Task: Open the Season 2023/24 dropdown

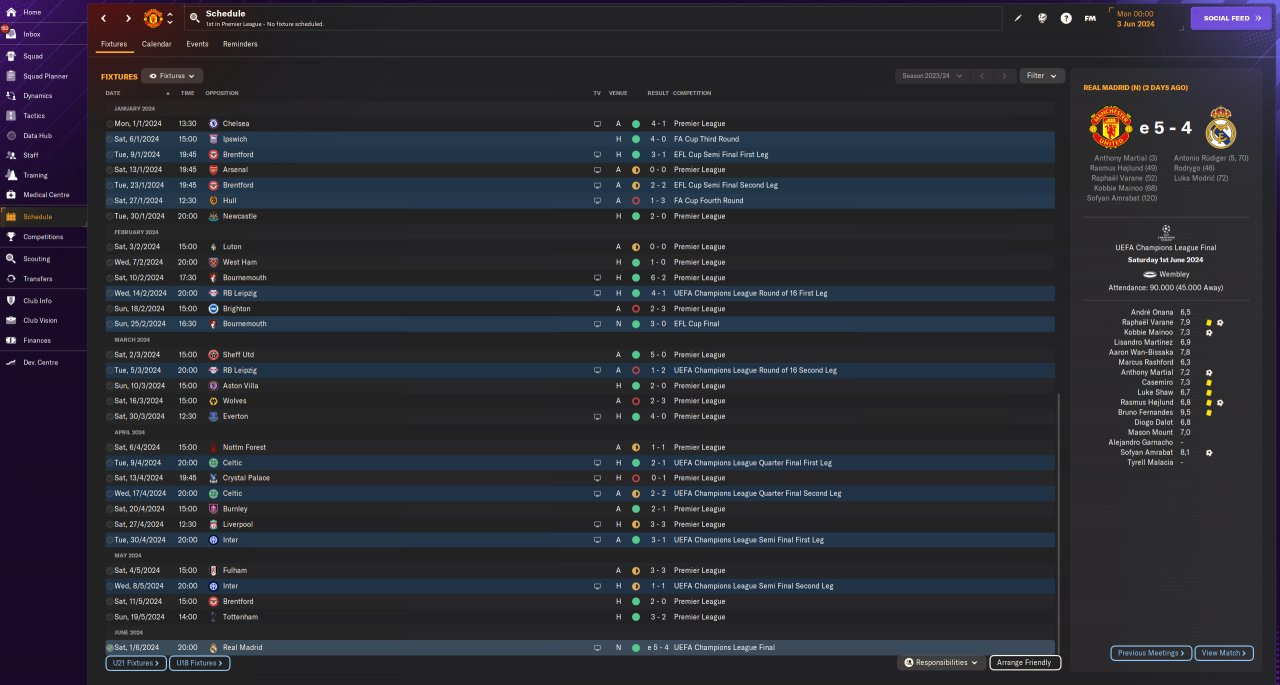Action: click(x=932, y=76)
